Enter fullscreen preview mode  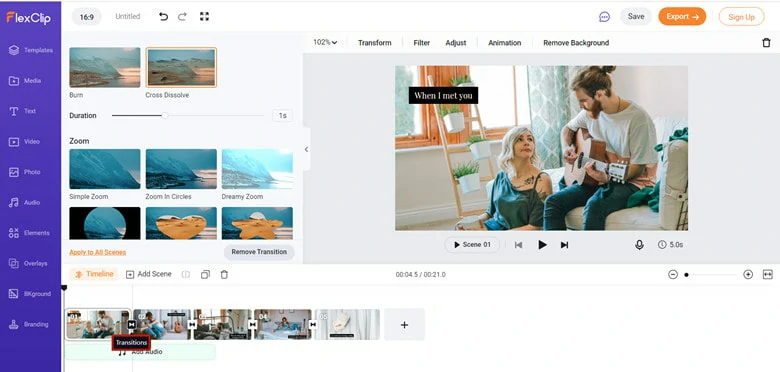[x=204, y=16]
